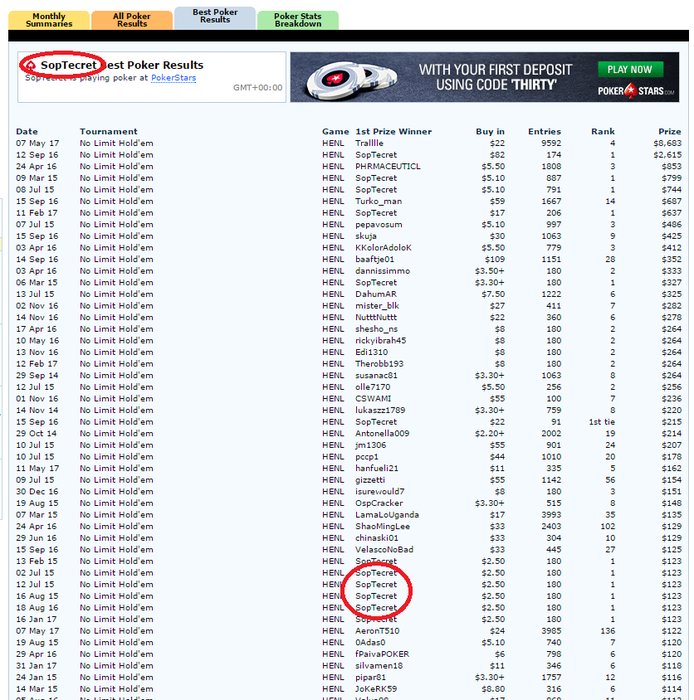Follow the PokerStars link

point(173,78)
